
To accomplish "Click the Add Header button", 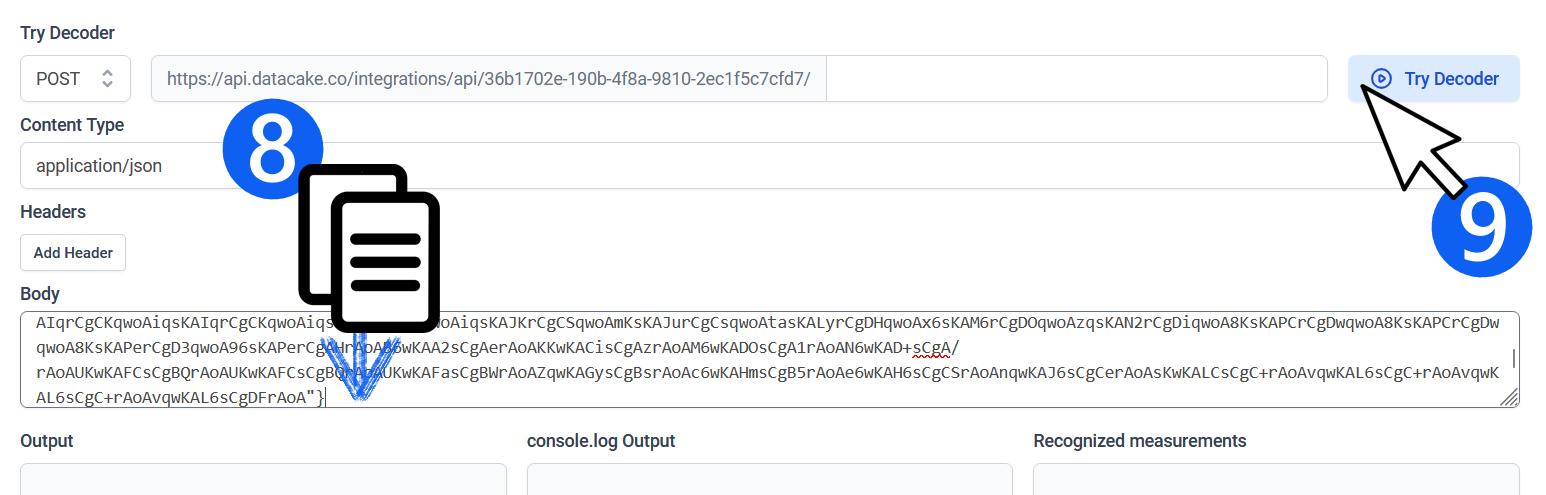I will [73, 253].
